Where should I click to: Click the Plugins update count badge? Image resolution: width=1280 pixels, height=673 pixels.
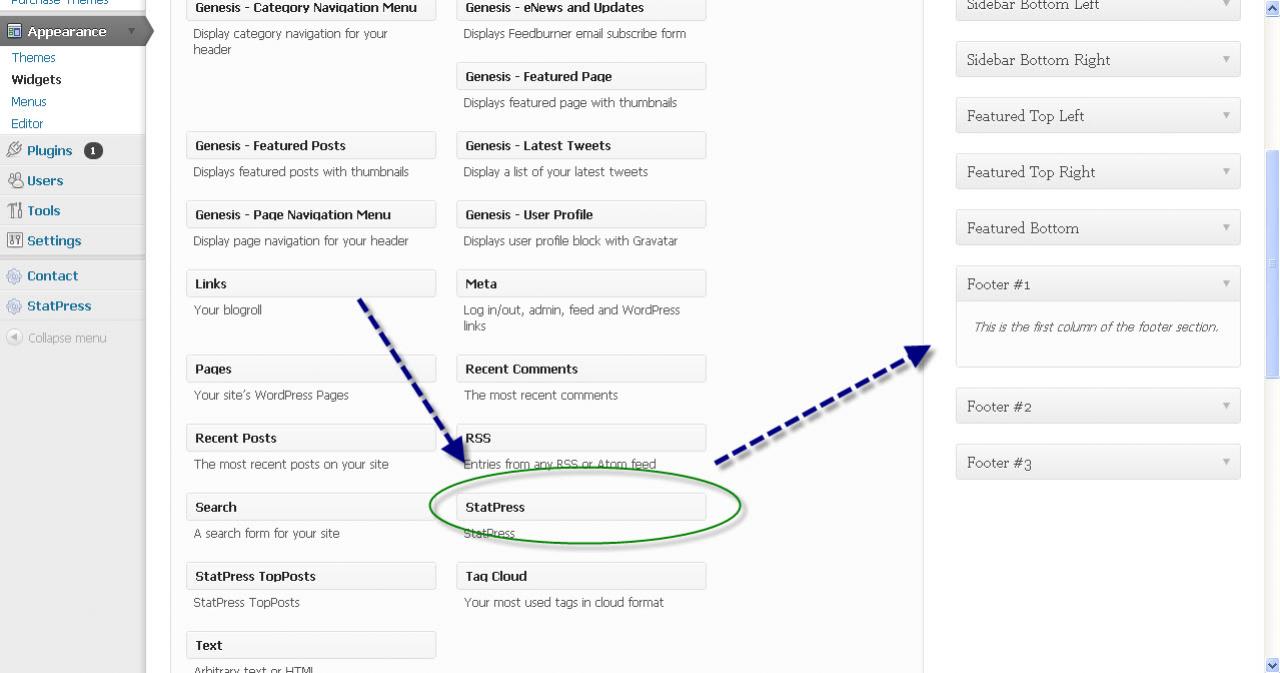click(x=93, y=151)
